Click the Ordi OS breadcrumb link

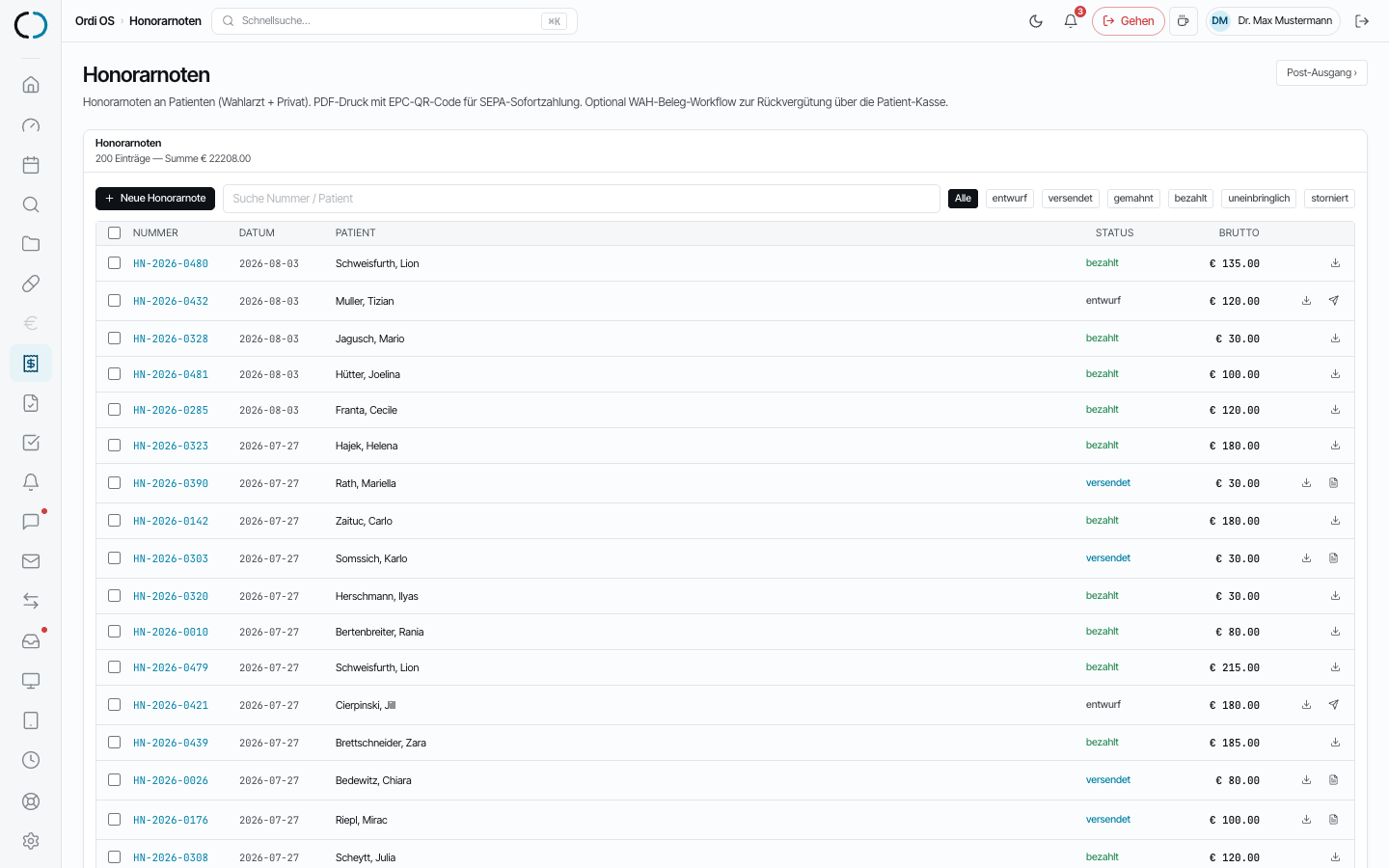coord(95,21)
